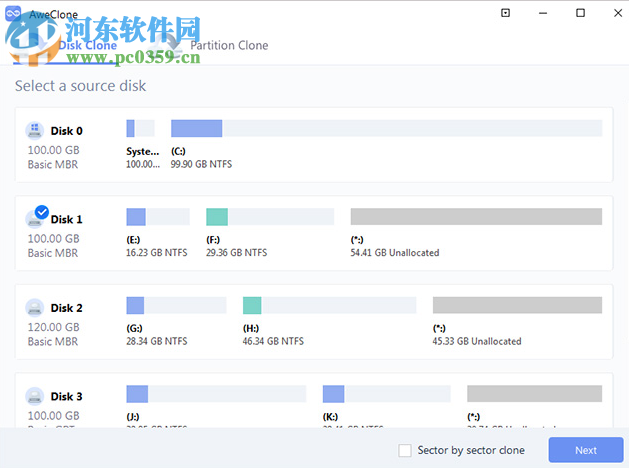629x468 pixels.
Task: Click the (J:) partition usage bar
Action: (x=216, y=394)
